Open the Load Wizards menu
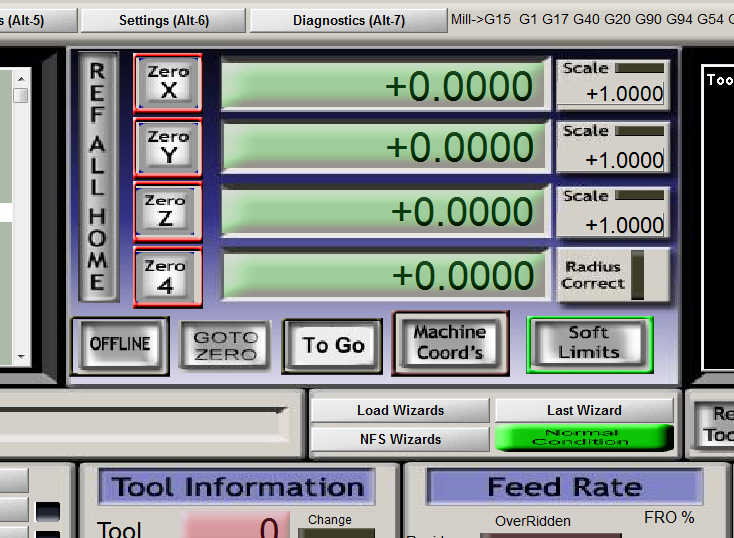This screenshot has width=734, height=538. 400,410
